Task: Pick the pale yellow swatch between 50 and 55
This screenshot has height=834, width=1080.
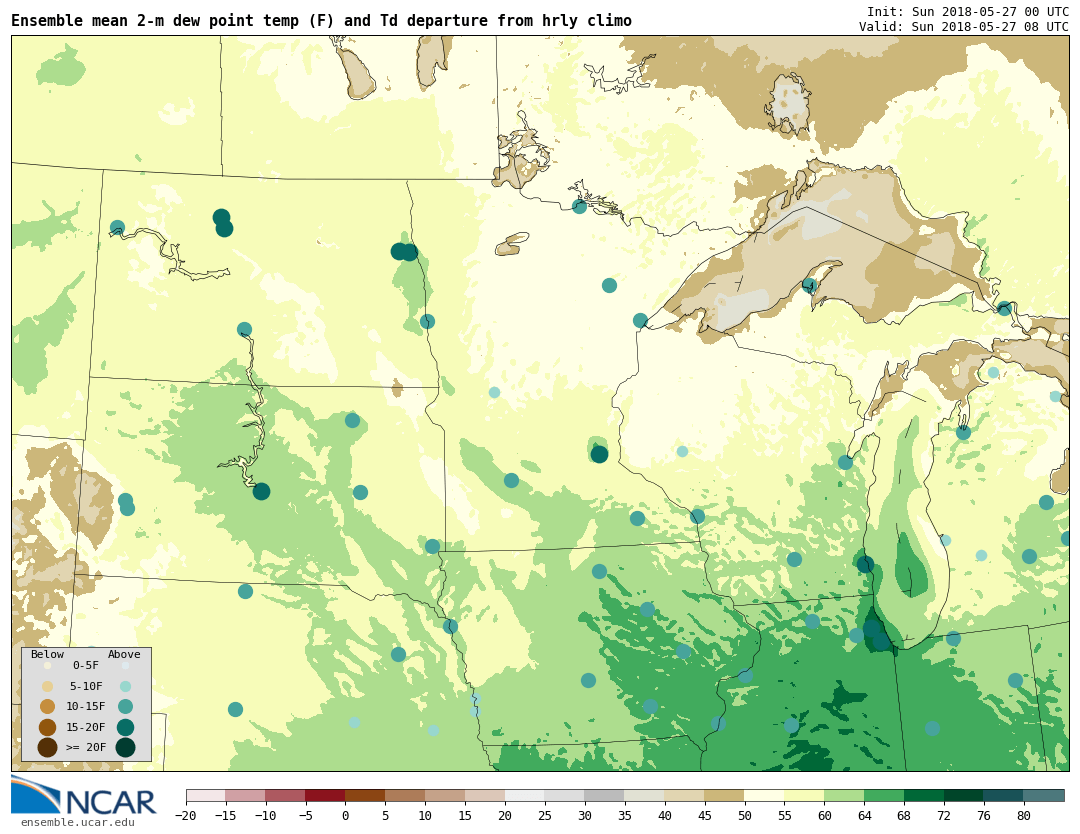Action: point(765,796)
